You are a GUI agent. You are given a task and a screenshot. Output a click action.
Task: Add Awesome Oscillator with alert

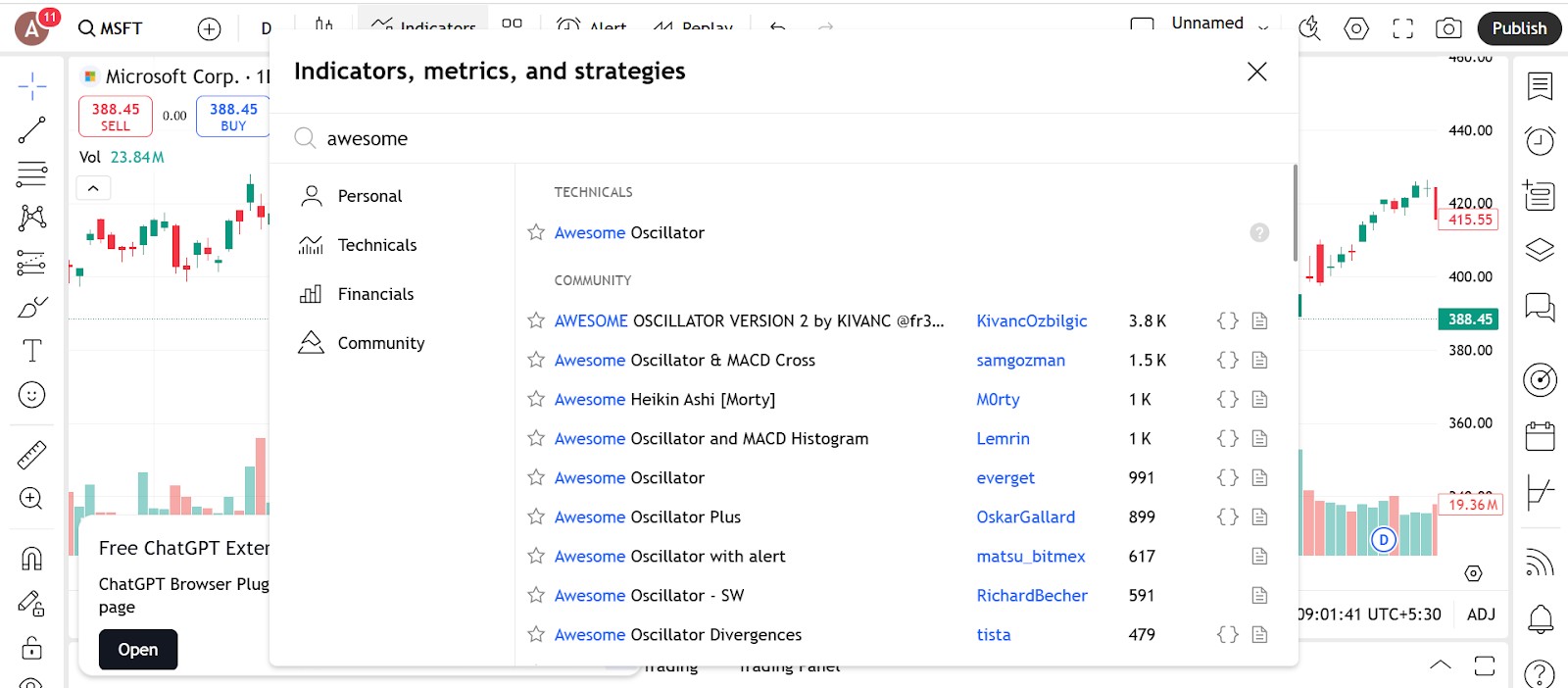pyautogui.click(x=670, y=556)
